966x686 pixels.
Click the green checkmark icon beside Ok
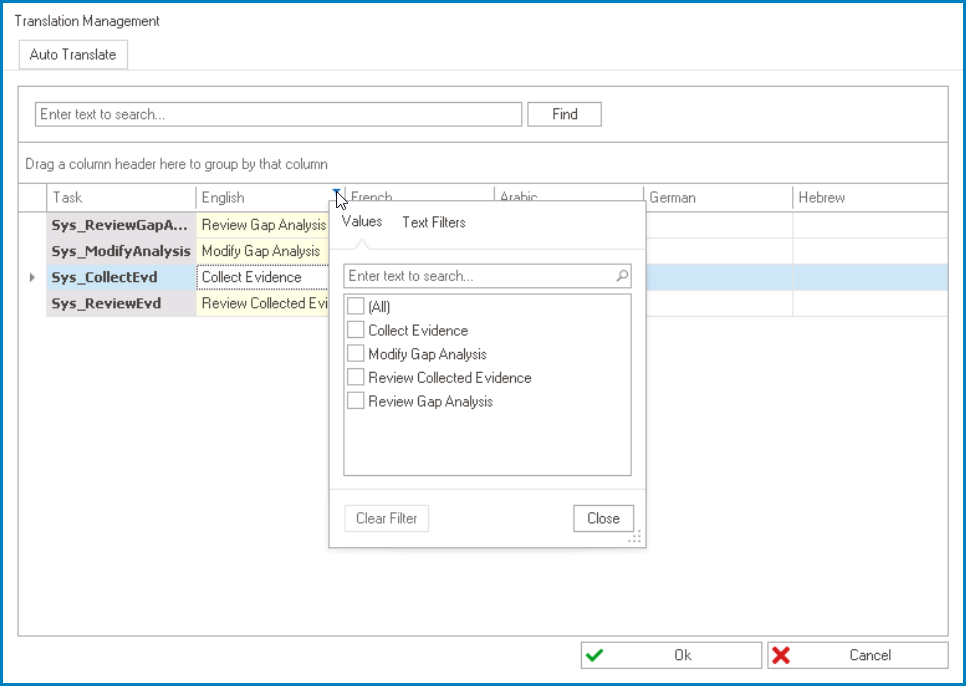pos(596,655)
